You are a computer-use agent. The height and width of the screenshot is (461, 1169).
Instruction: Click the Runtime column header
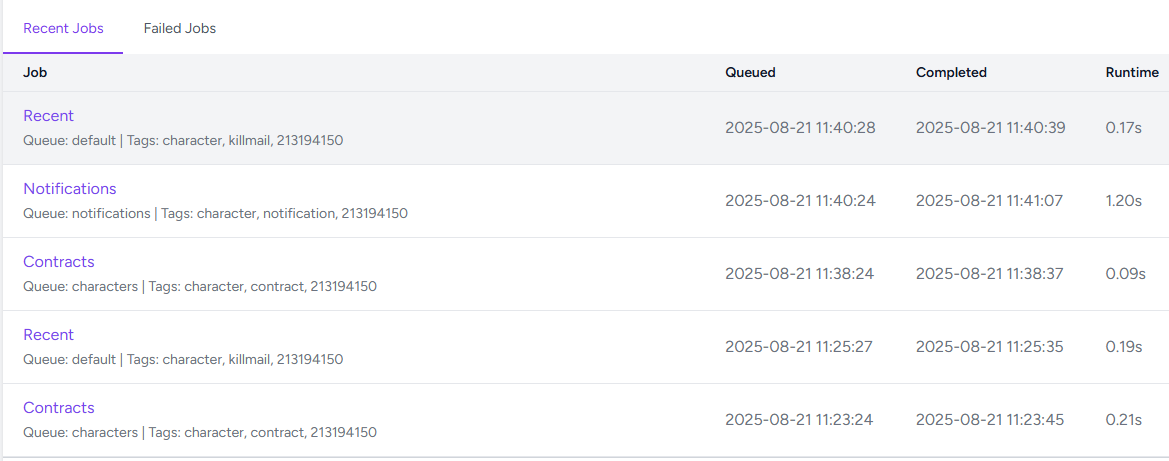point(1132,73)
